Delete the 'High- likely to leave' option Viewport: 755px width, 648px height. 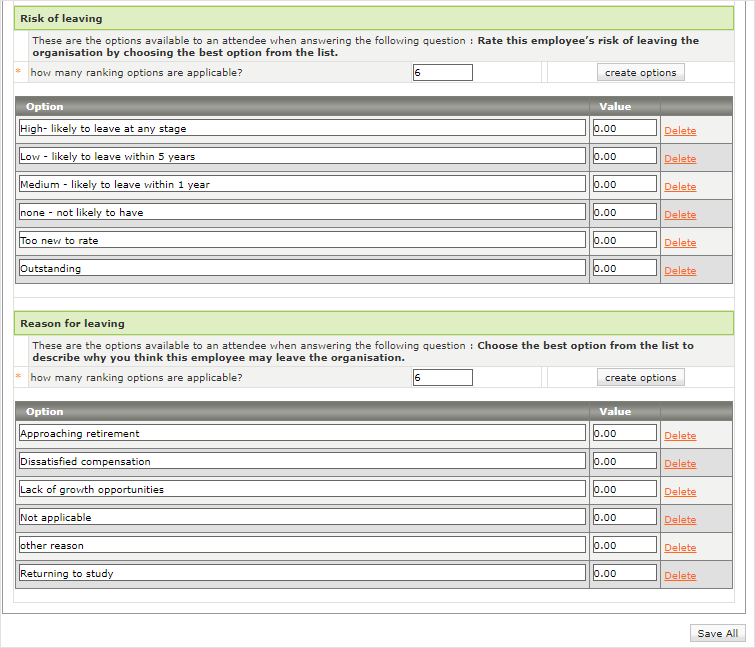tap(680, 131)
